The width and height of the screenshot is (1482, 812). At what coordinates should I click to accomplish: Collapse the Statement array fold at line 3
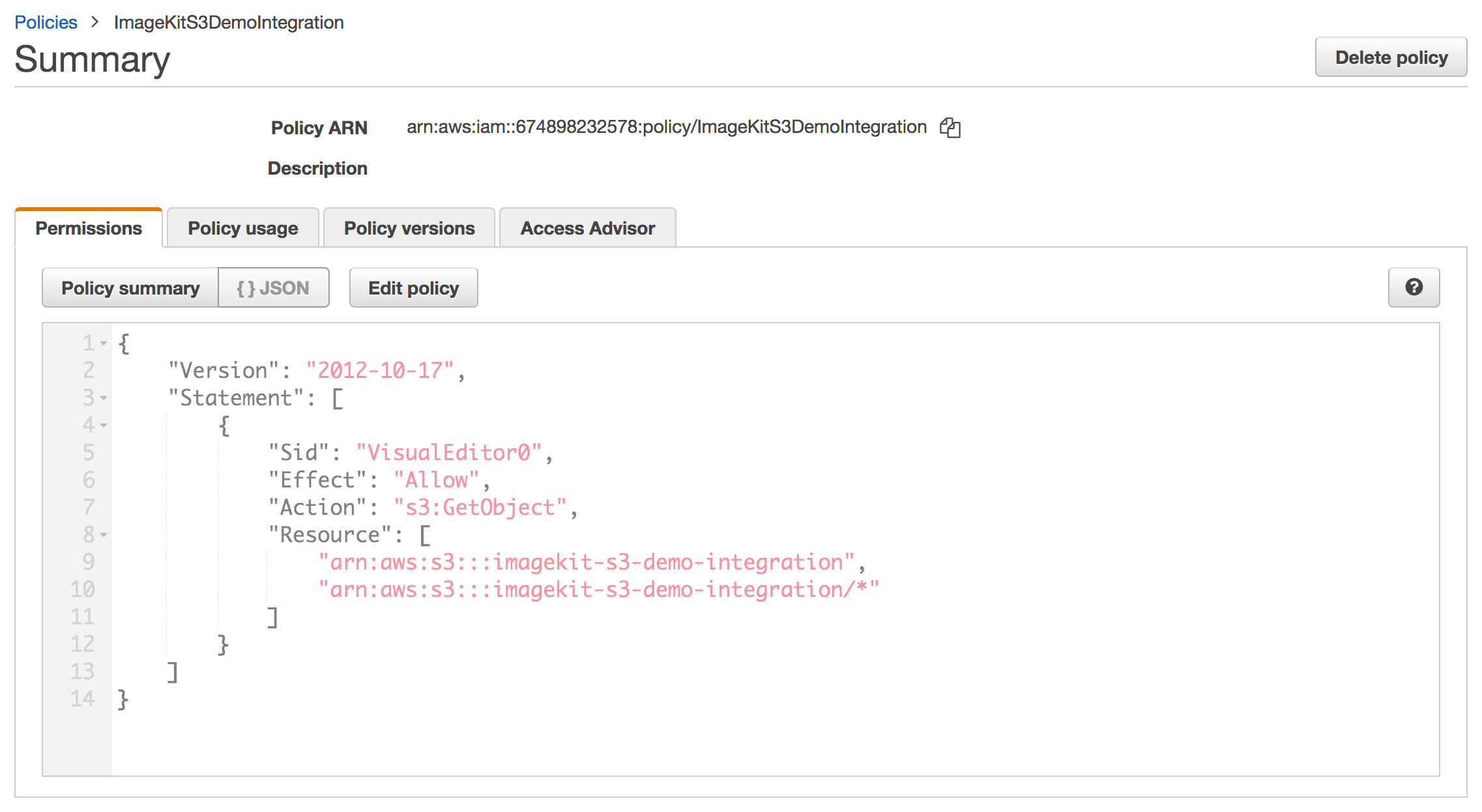tap(104, 398)
